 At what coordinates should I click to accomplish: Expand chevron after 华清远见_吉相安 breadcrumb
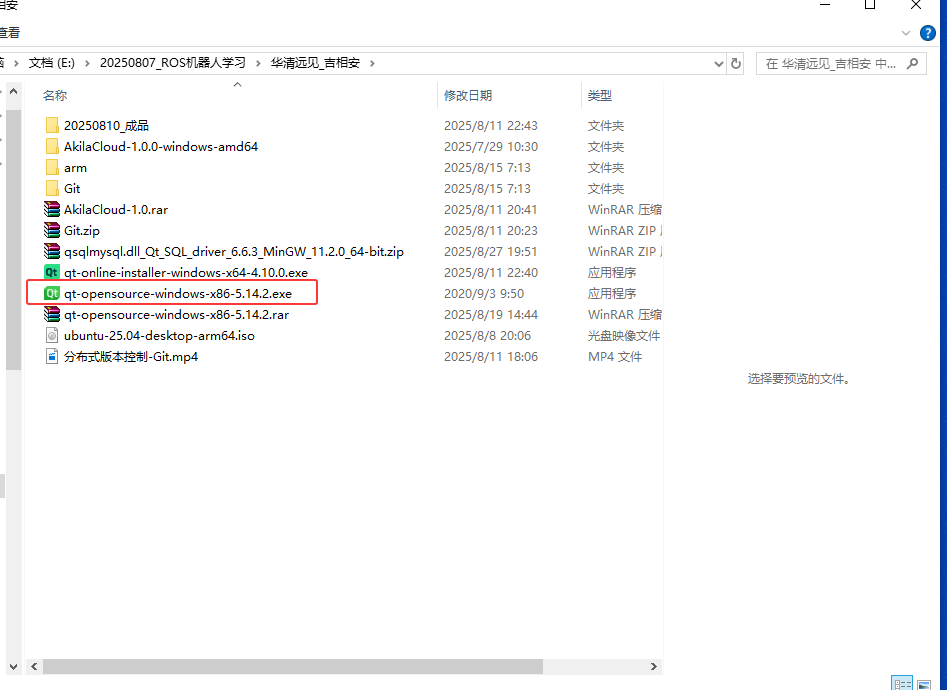(x=372, y=63)
